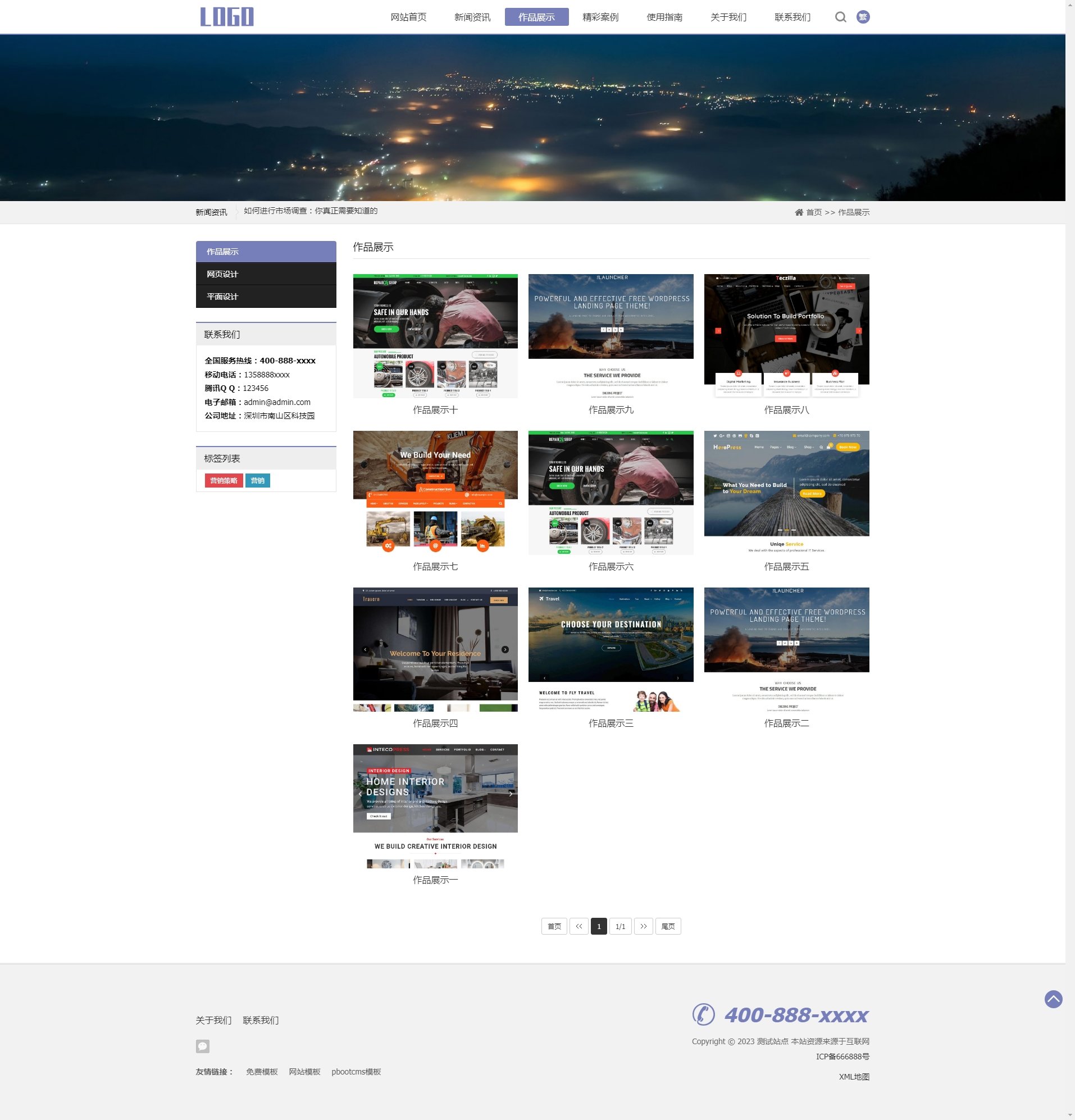Go to next page with >> button
The image size is (1075, 1120).
coord(643,926)
